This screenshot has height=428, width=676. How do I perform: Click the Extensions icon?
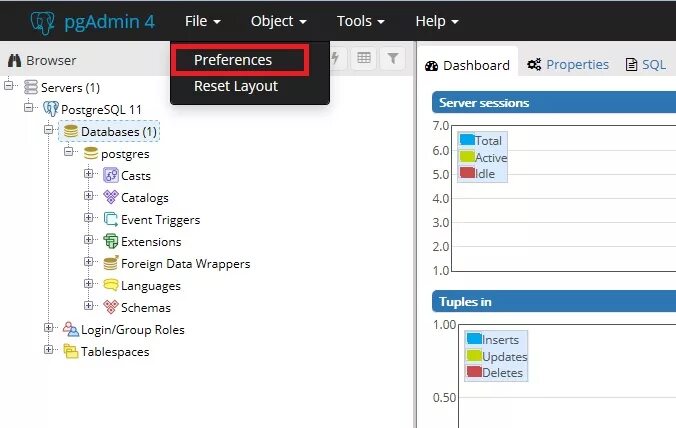(111, 241)
